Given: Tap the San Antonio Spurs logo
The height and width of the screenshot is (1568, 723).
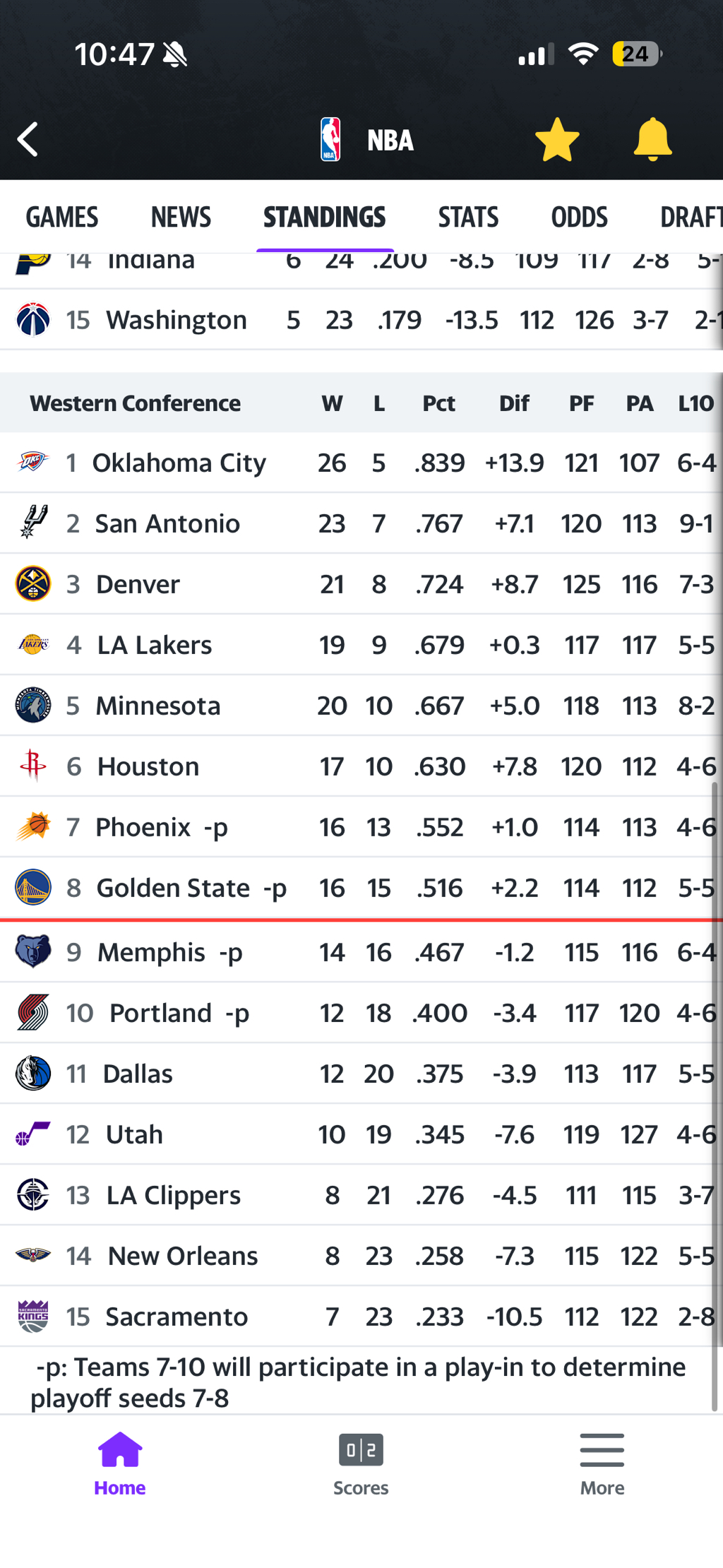Looking at the screenshot, I should click(x=32, y=523).
